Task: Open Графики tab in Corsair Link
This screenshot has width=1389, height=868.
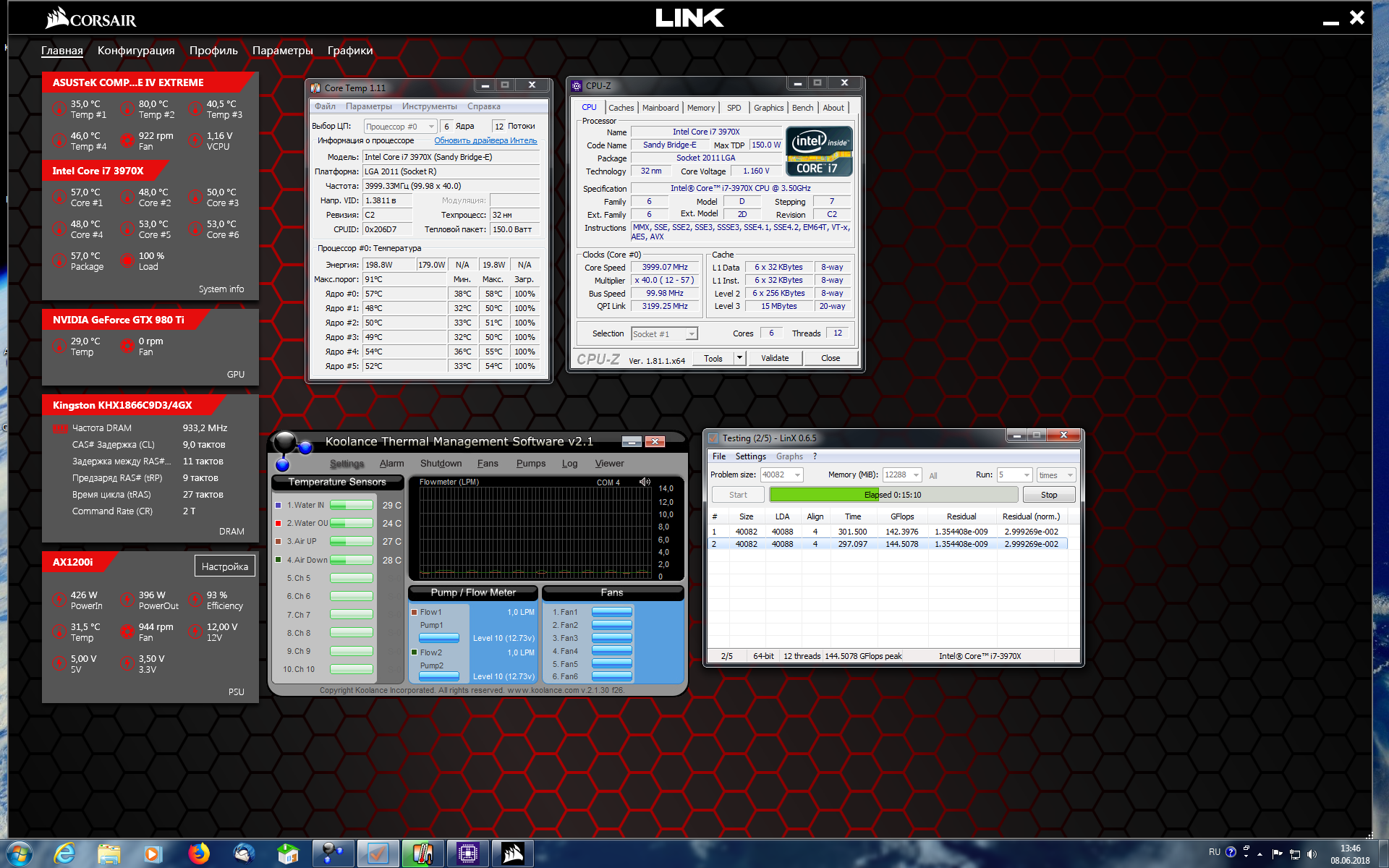Action: [x=350, y=51]
